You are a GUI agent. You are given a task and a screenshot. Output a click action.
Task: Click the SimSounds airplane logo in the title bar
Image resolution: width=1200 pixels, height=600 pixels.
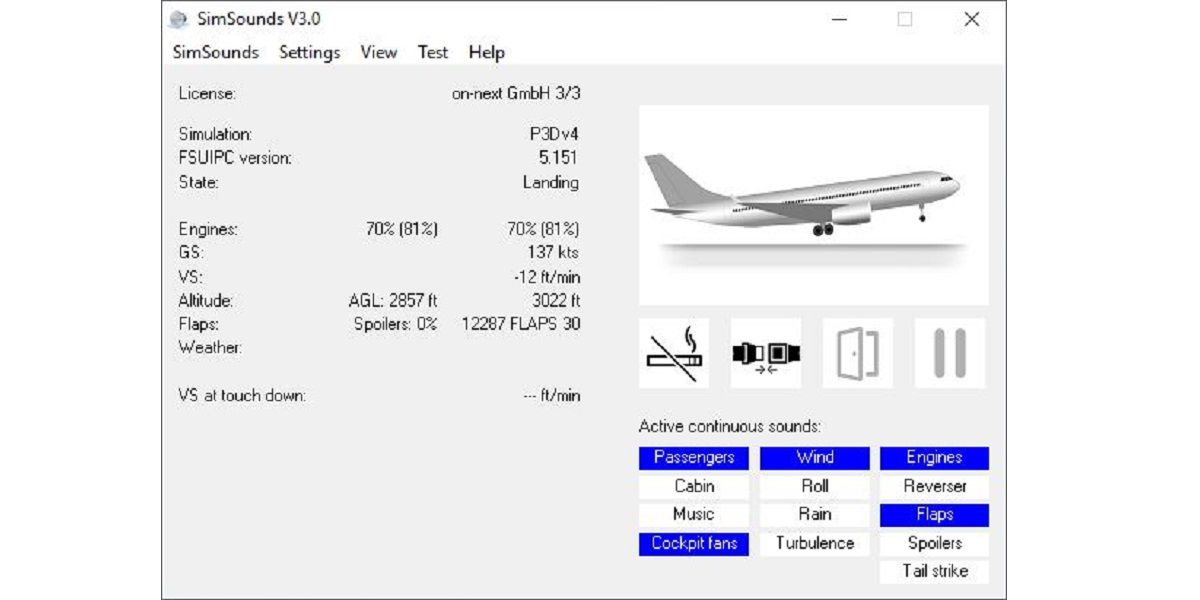pyautogui.click(x=180, y=18)
